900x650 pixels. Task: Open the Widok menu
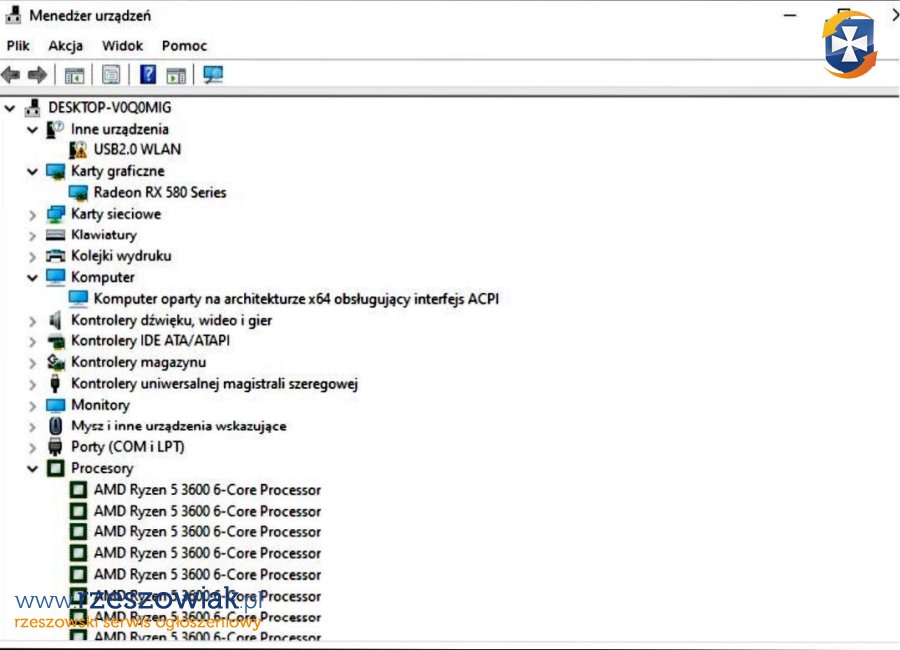[x=122, y=45]
